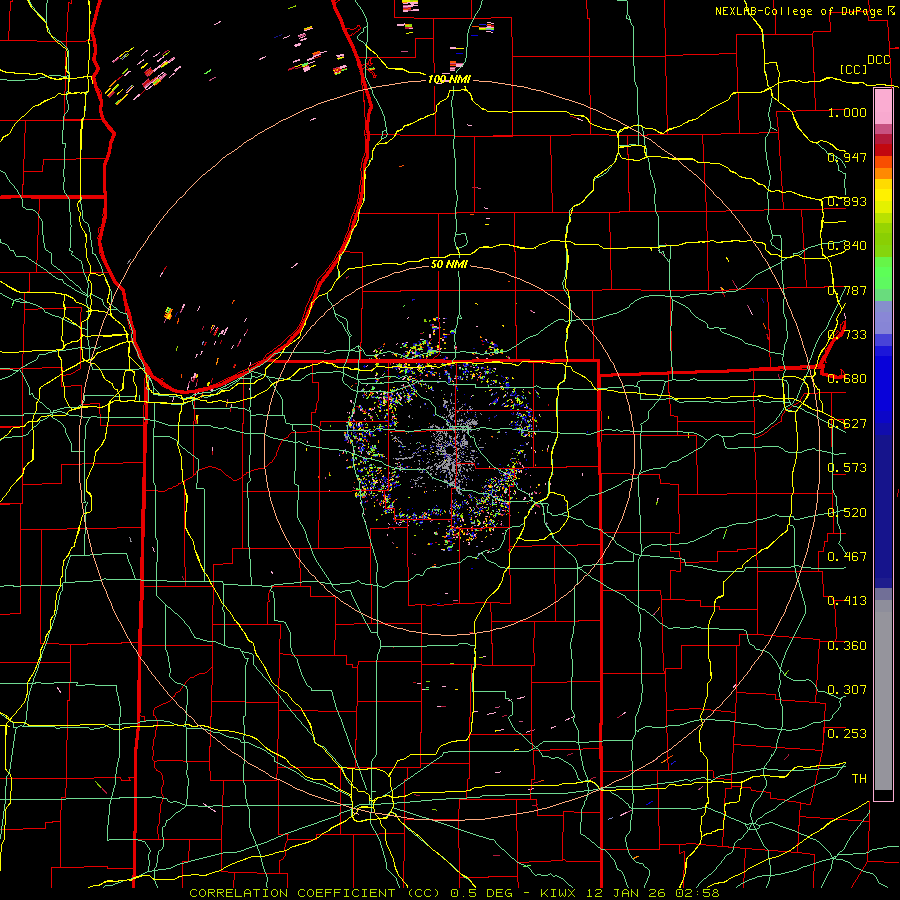
Task: Pick the pink band of color bar
Action: 883,107
